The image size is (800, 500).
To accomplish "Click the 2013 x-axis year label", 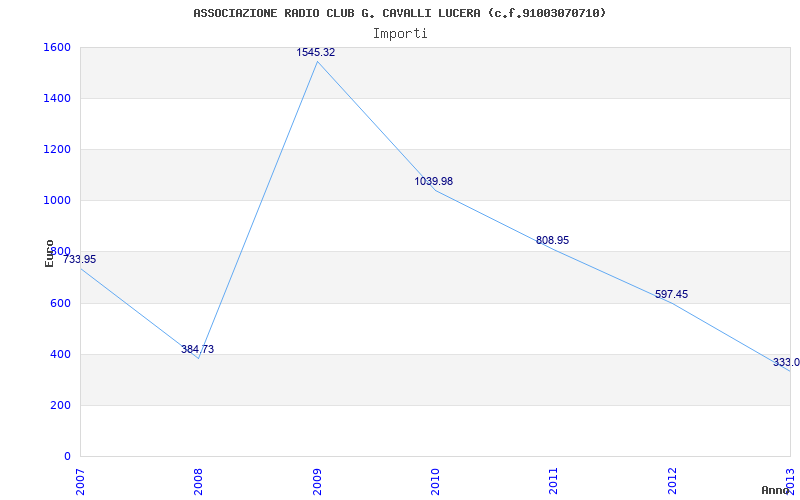I will [x=790, y=481].
